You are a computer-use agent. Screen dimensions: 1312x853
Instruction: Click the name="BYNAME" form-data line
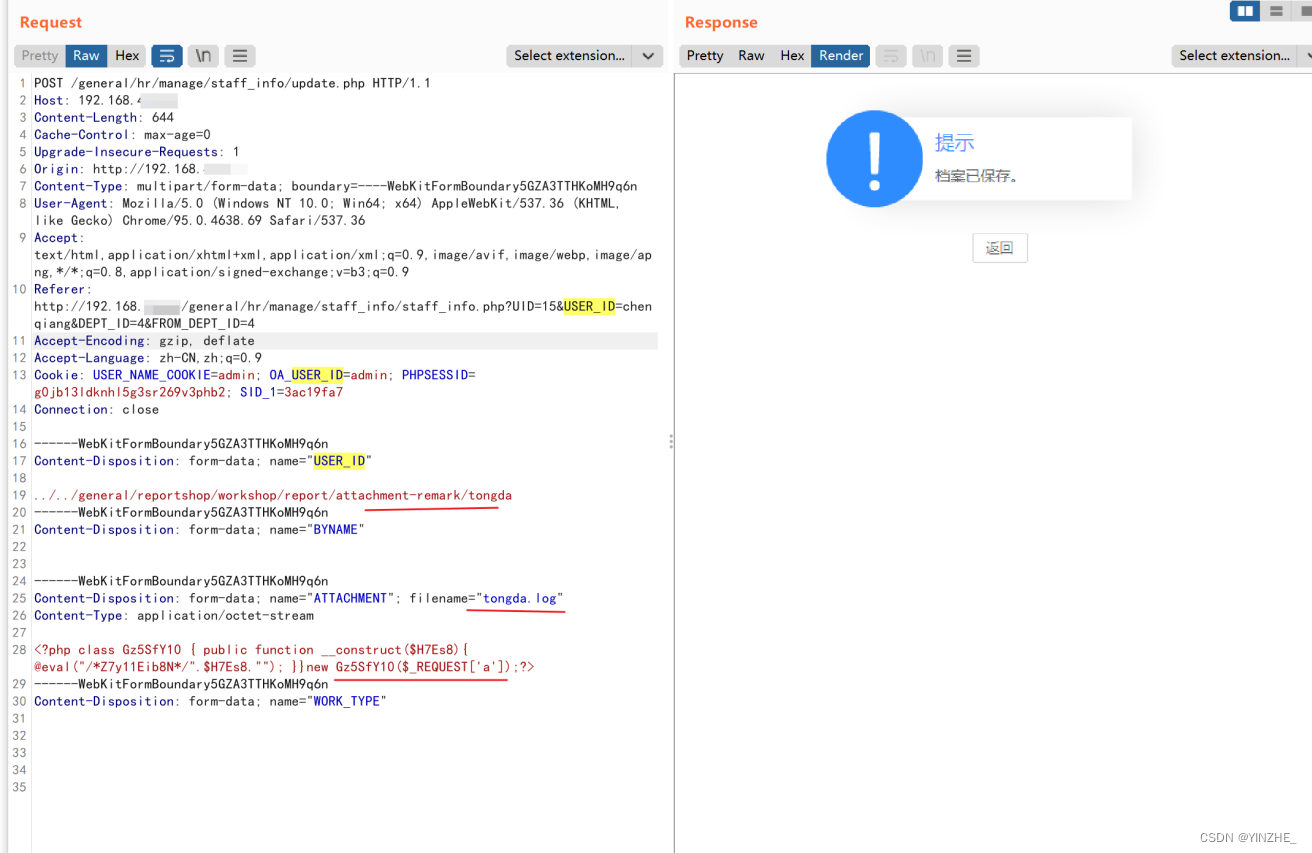199,529
